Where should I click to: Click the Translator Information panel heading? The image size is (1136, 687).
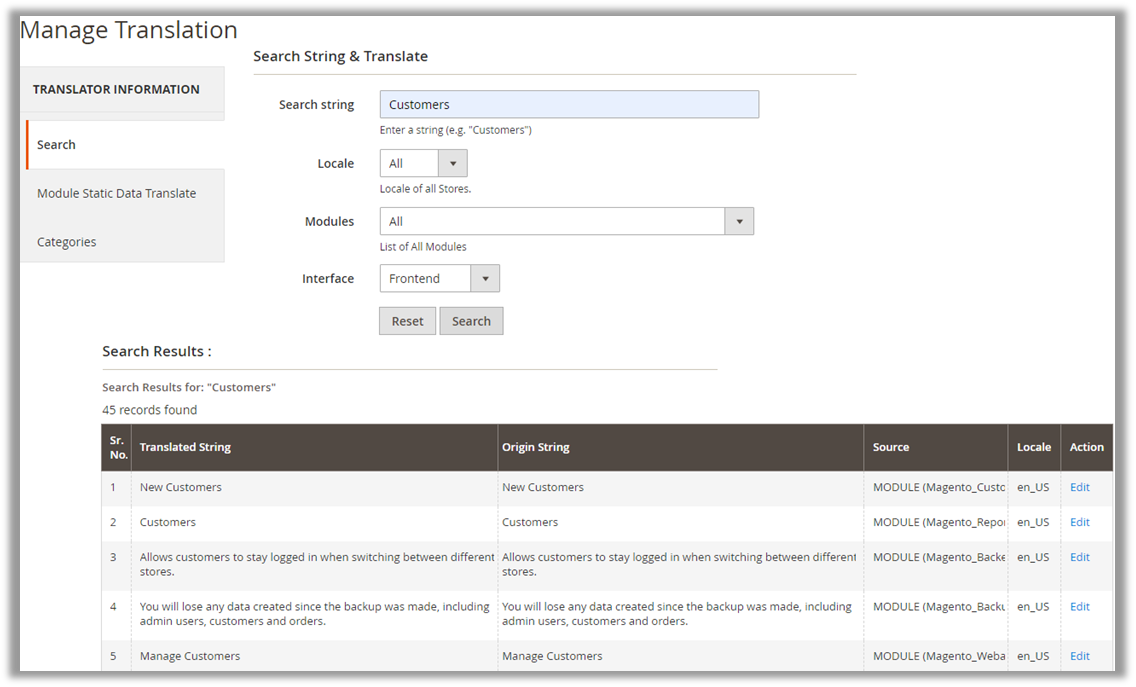pos(116,90)
